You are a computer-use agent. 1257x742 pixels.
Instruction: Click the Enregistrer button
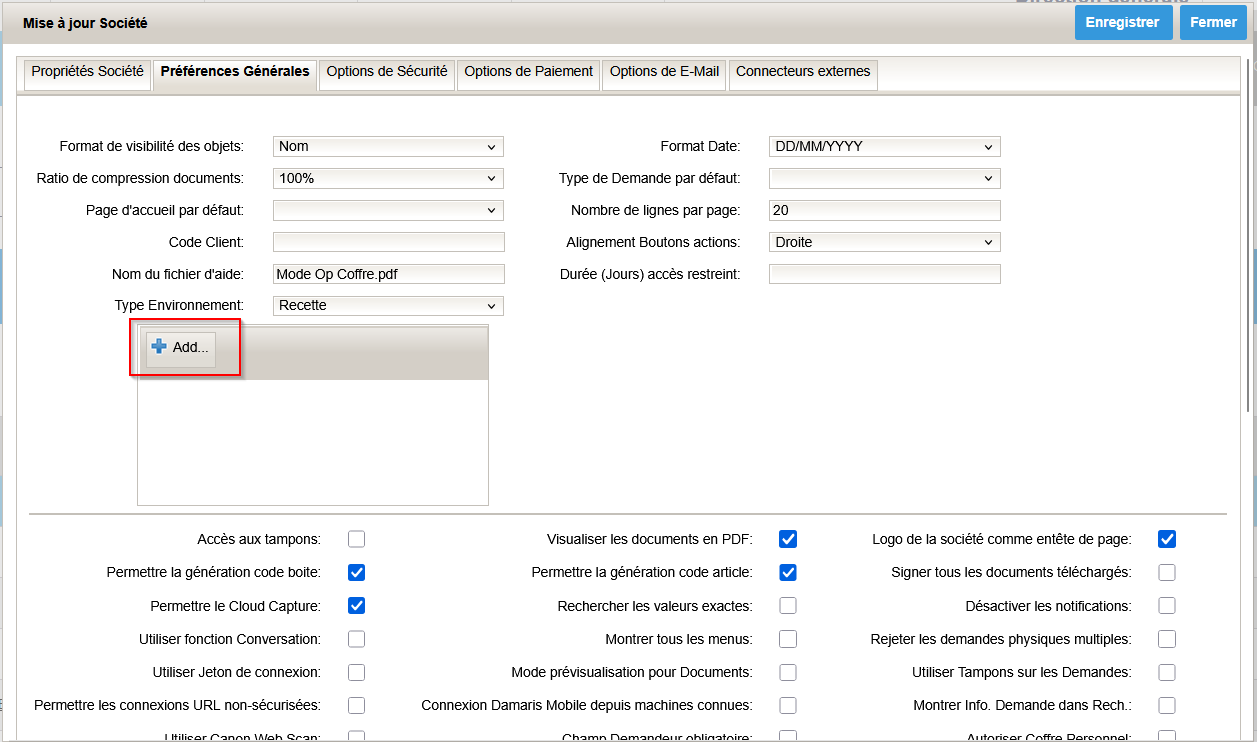1123,23
